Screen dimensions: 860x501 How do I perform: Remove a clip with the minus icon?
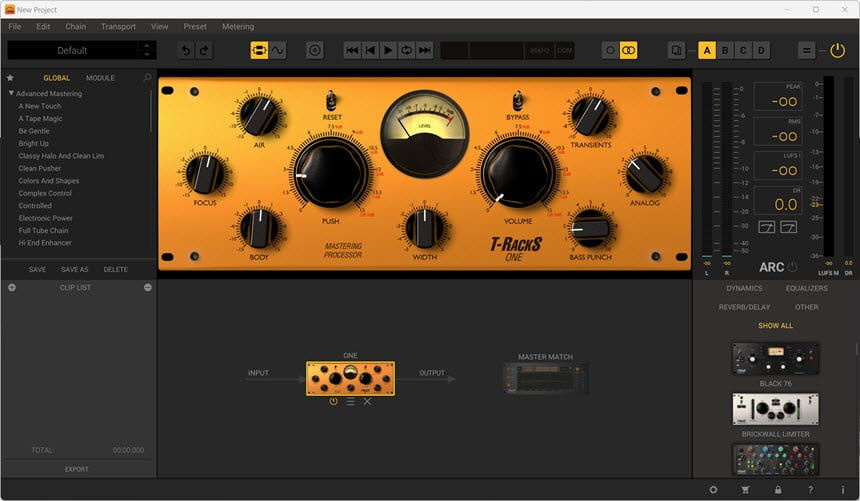(148, 288)
